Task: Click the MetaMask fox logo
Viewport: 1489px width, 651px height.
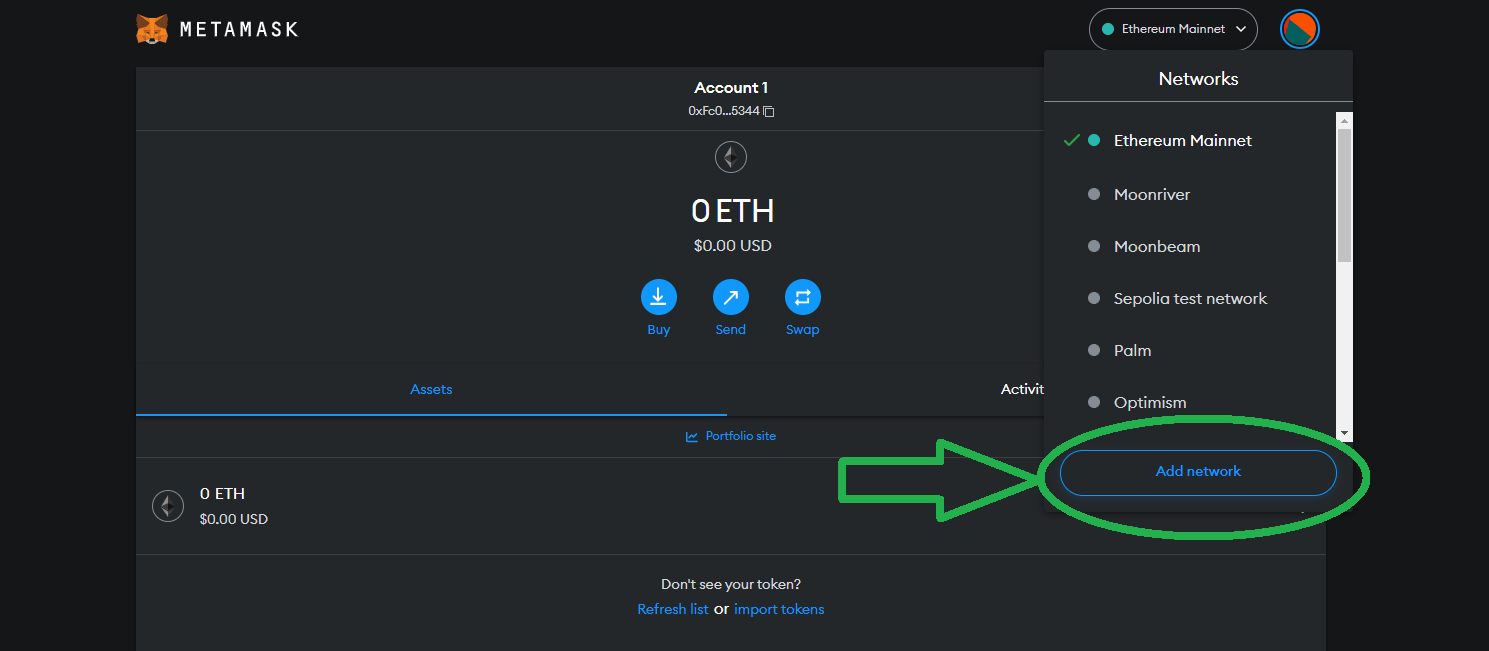Action: [152, 28]
